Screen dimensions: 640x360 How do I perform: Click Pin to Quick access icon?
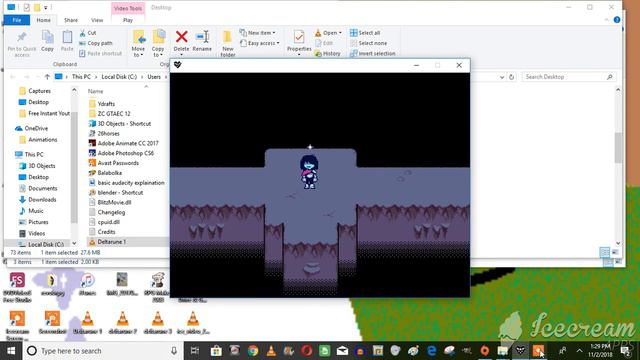tap(22, 38)
